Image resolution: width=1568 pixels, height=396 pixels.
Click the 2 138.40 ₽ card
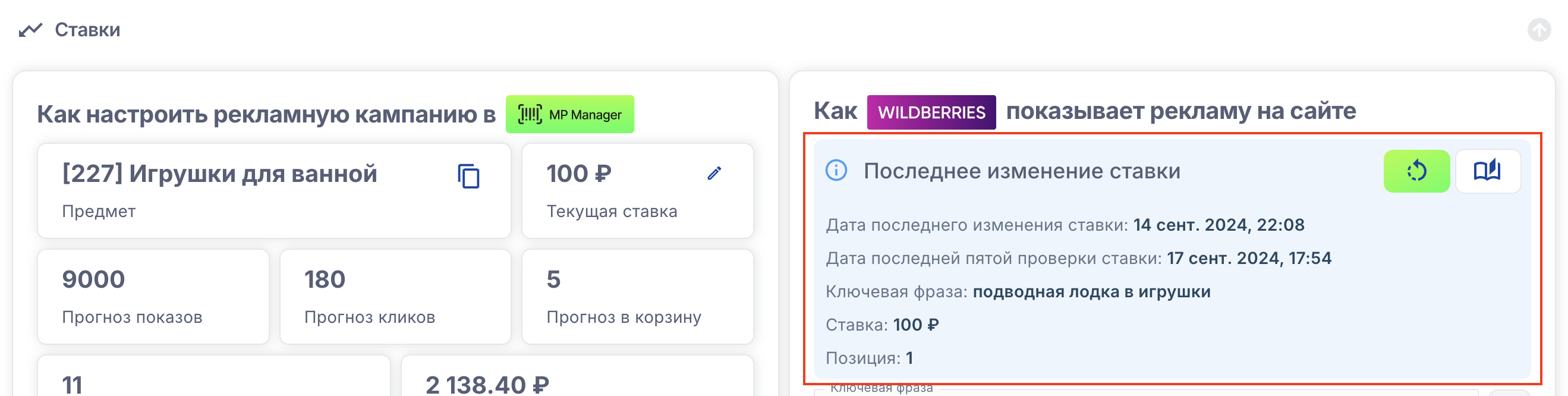coord(577,381)
